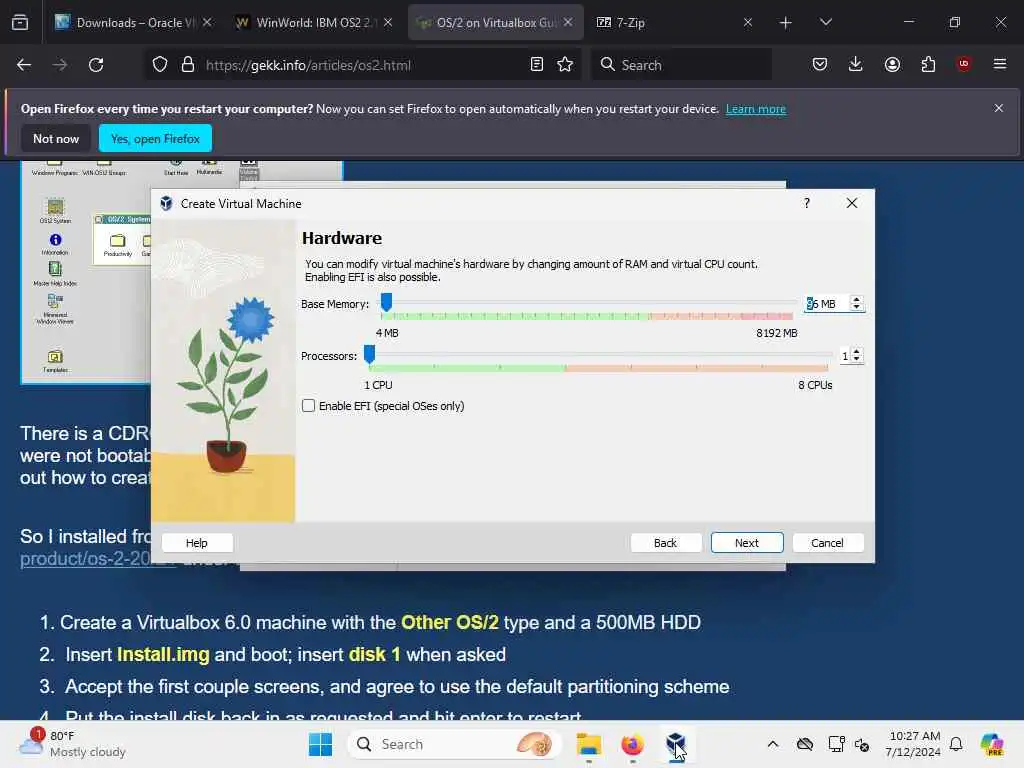Screen dimensions: 1024x768
Task: Click the 8192 MB memory label
Action: click(776, 333)
